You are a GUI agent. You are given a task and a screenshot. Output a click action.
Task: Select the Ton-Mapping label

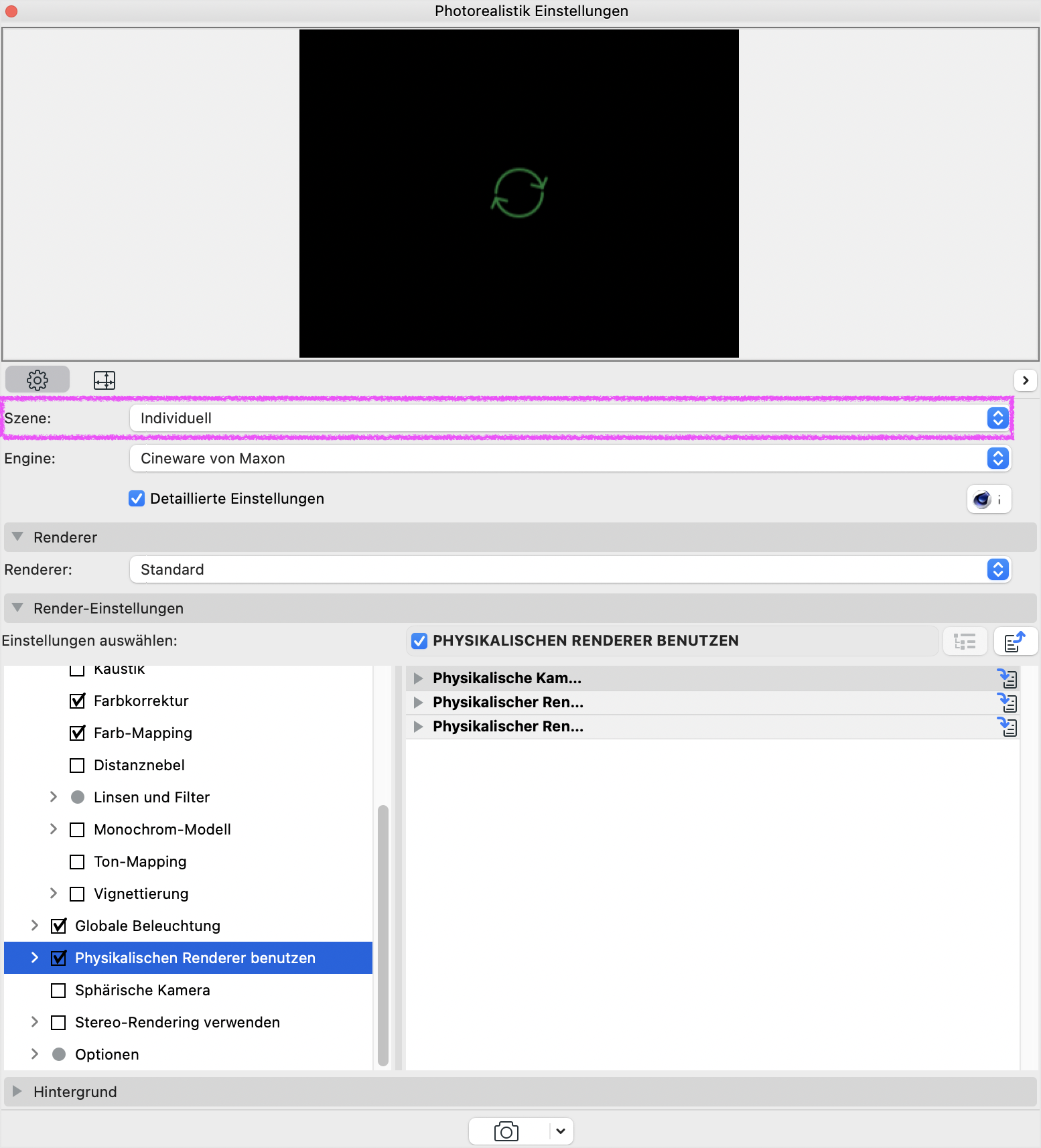pyautogui.click(x=140, y=861)
